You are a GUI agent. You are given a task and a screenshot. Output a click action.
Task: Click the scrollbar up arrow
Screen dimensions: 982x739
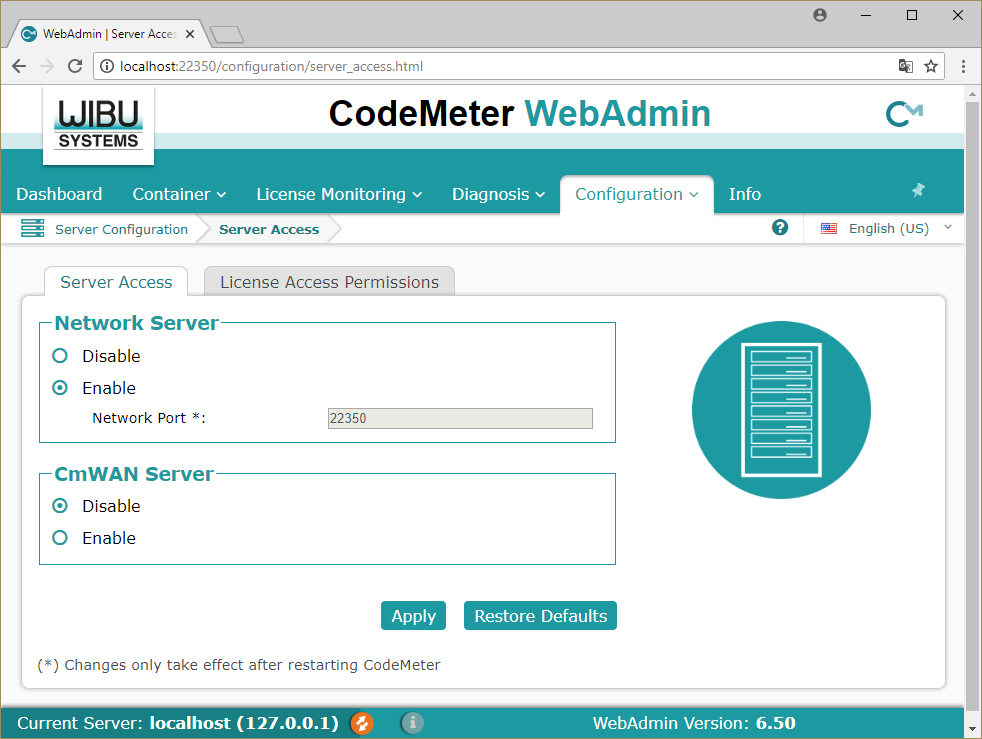[972, 94]
